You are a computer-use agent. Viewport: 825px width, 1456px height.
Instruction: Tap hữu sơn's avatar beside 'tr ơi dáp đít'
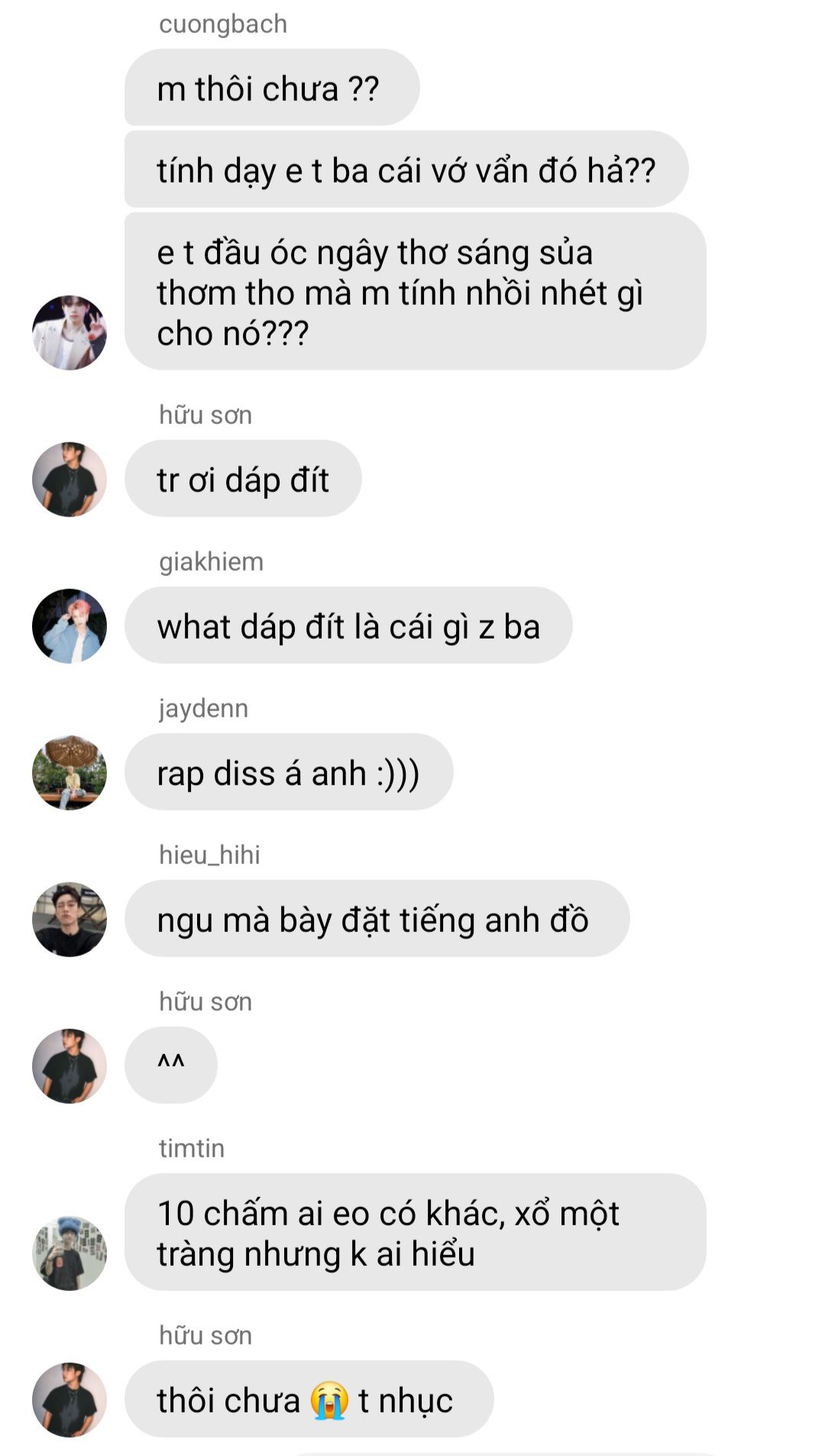tap(70, 480)
